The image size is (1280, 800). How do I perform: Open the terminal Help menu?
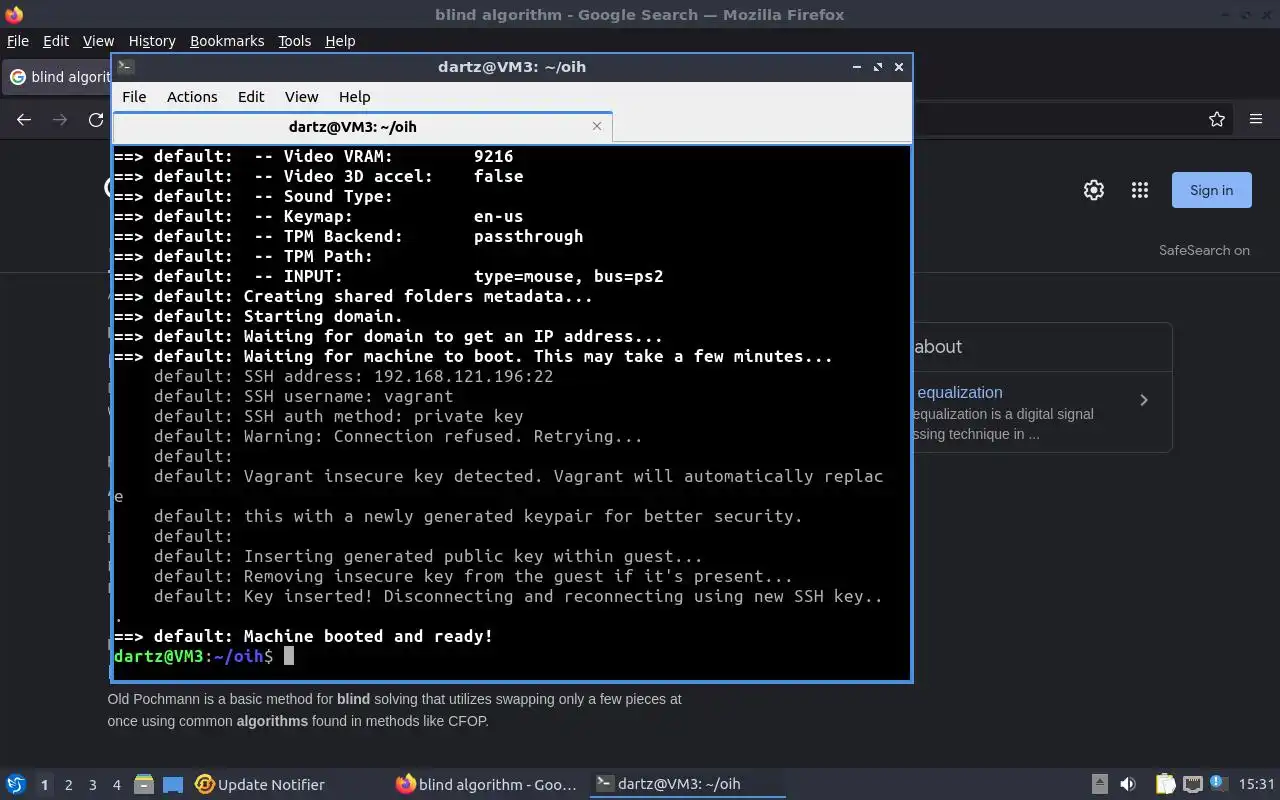pos(354,97)
